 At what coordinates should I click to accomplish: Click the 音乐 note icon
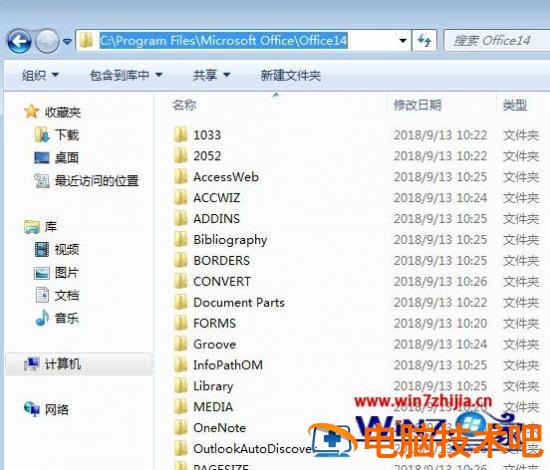tap(42, 318)
